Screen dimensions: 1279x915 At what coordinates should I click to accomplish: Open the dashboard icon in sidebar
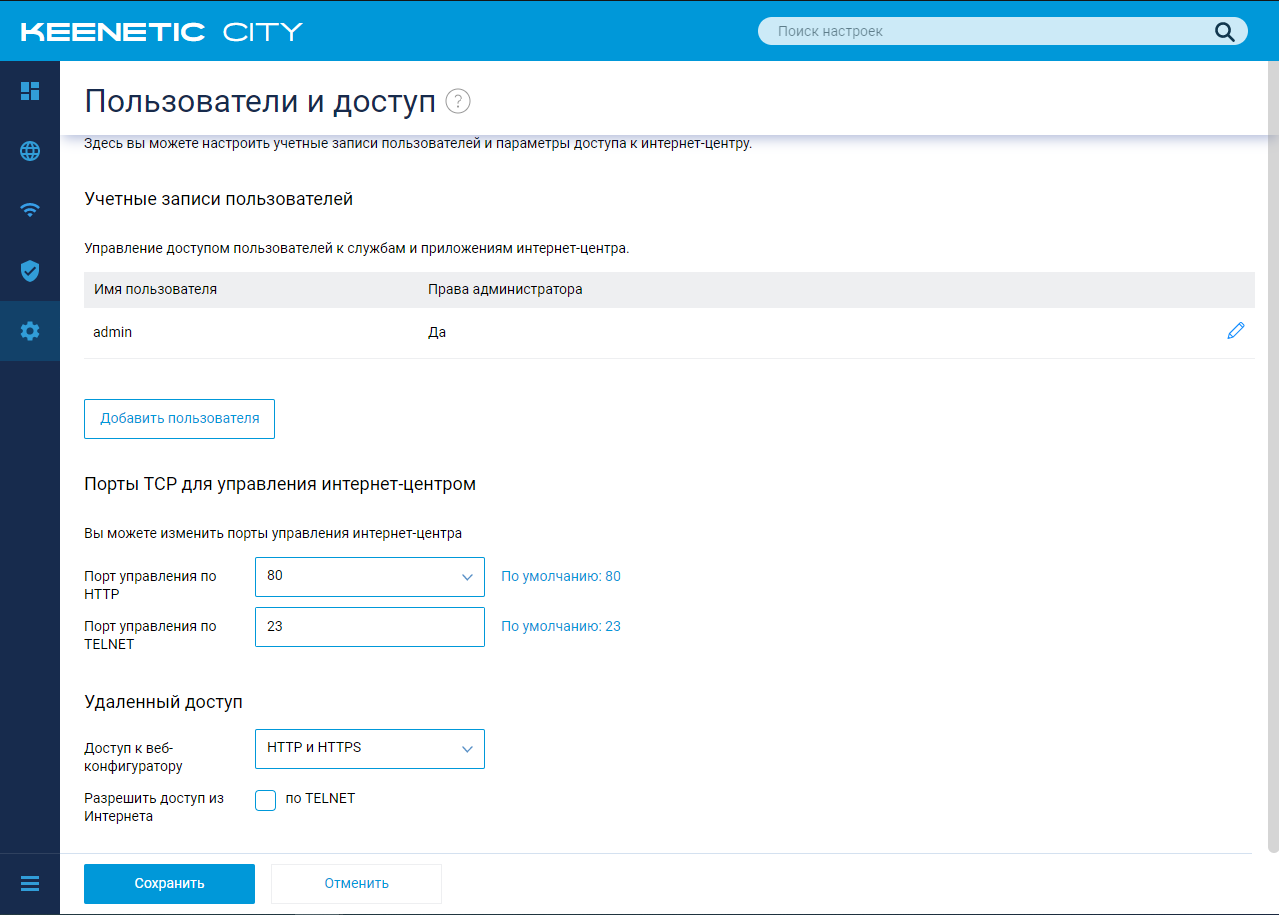(30, 91)
